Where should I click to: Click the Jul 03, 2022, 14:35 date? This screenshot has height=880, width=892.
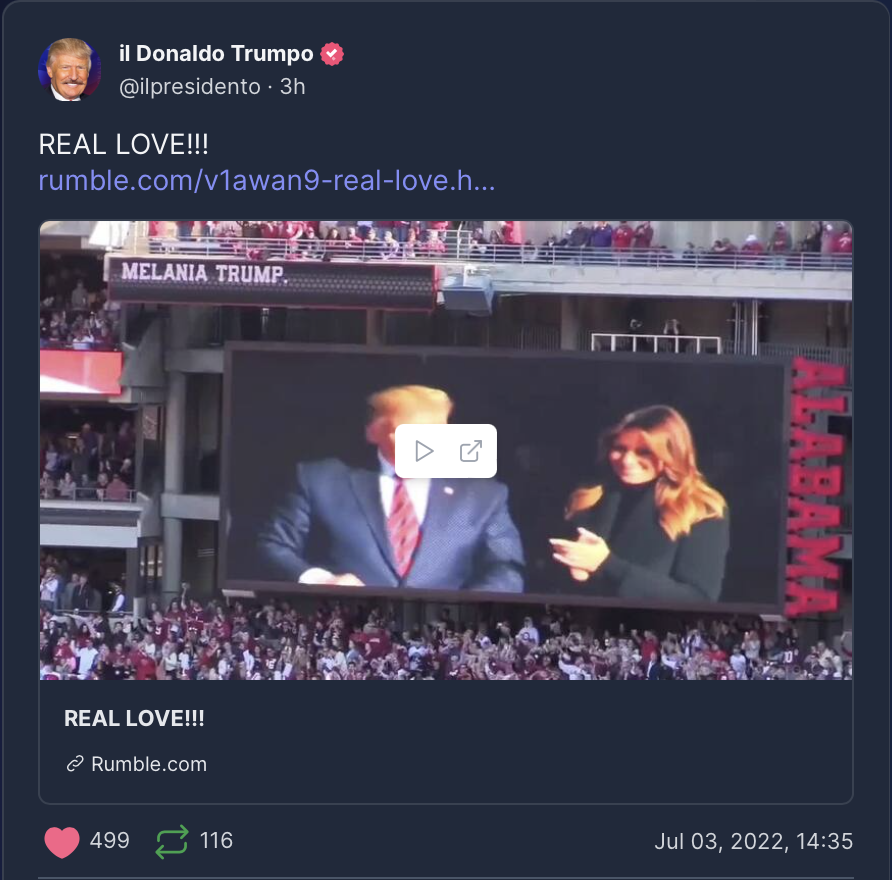click(x=754, y=841)
